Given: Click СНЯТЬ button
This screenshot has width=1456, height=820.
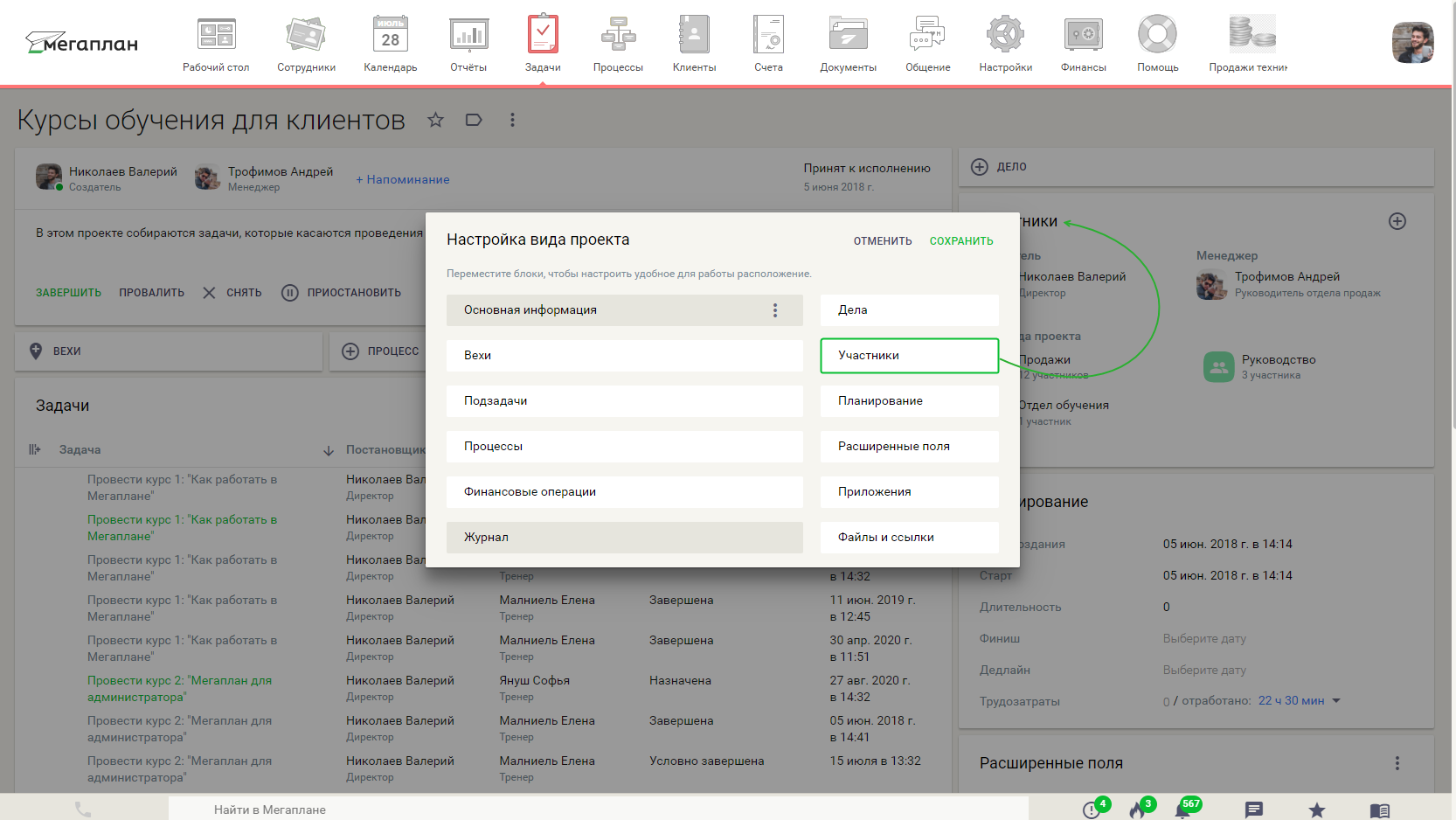Looking at the screenshot, I should (232, 293).
